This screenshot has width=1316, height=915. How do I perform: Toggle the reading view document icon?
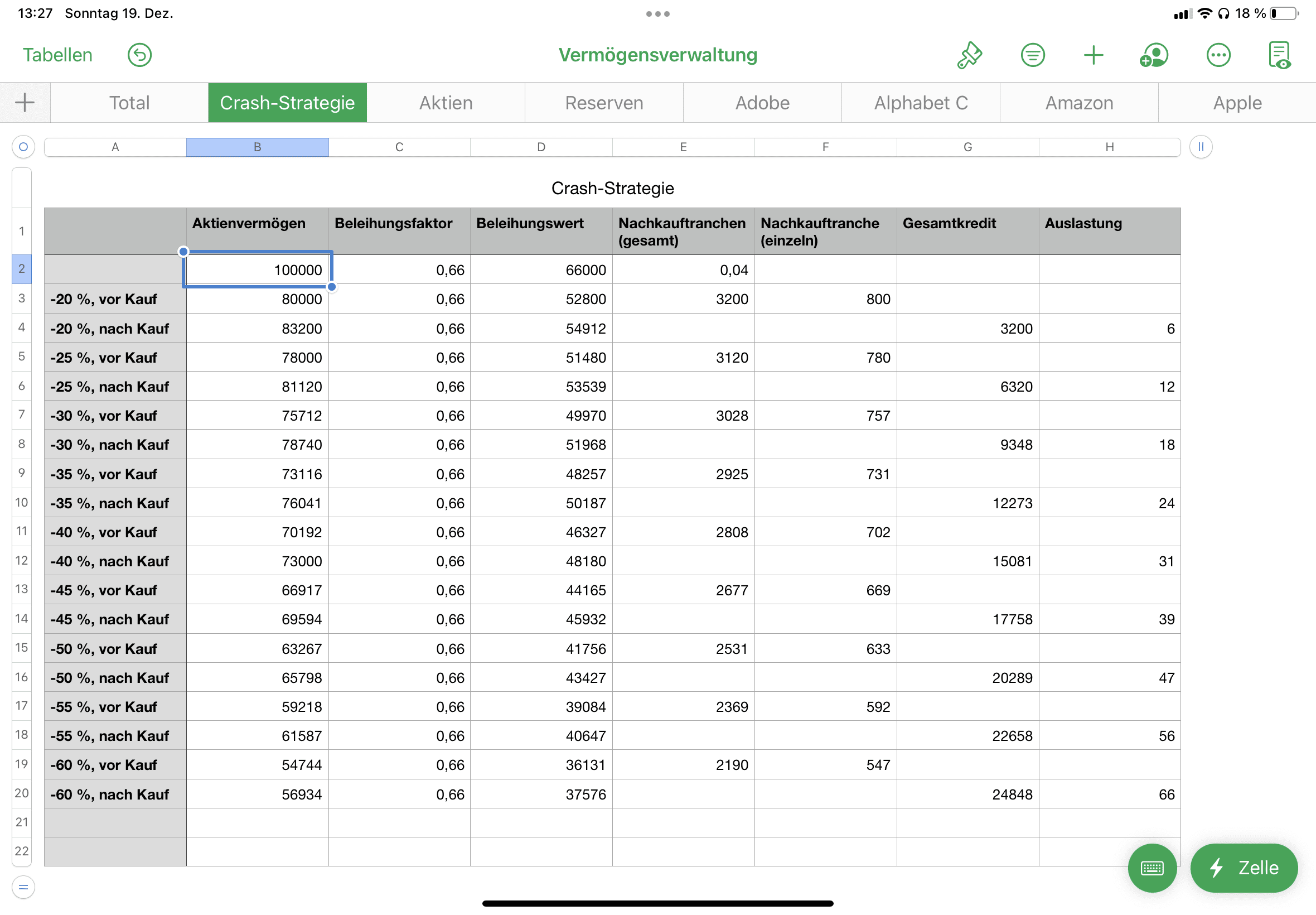tap(1279, 56)
